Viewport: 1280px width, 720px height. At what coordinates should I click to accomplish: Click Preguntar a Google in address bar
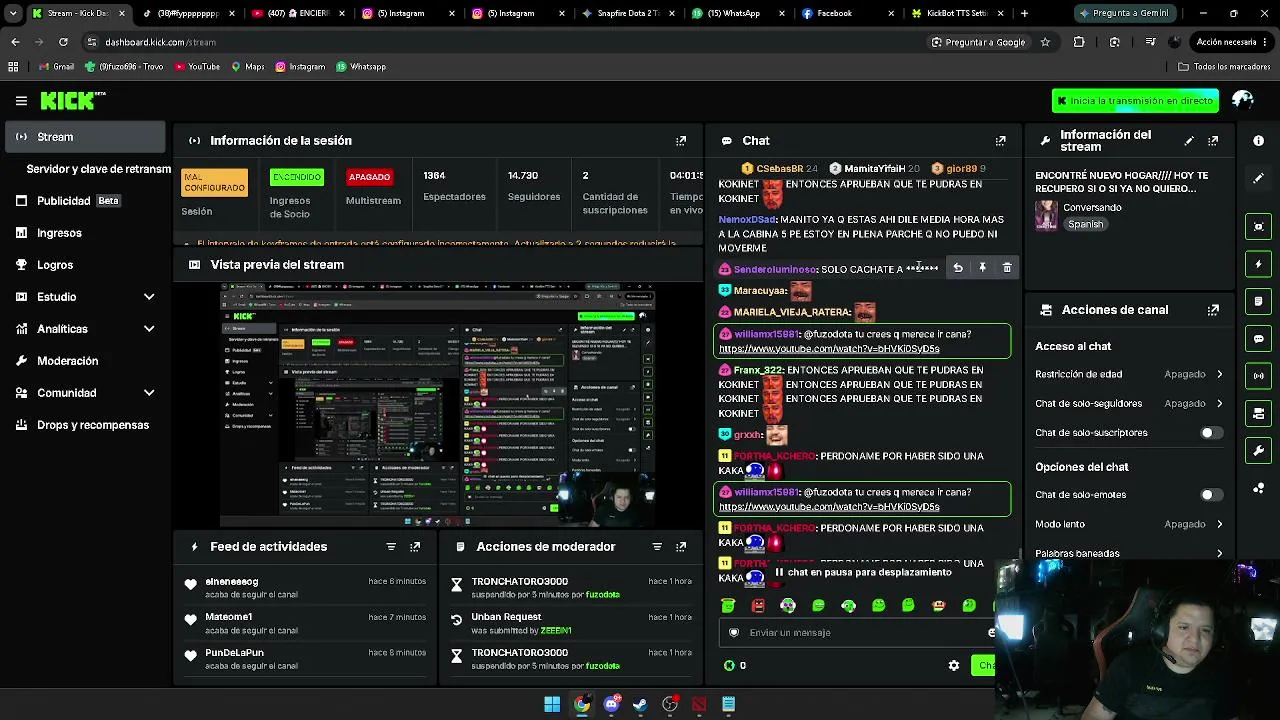click(978, 42)
